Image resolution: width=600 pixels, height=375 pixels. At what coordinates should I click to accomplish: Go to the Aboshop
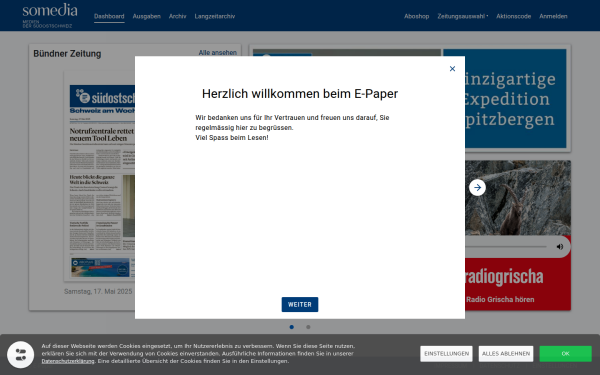click(416, 16)
